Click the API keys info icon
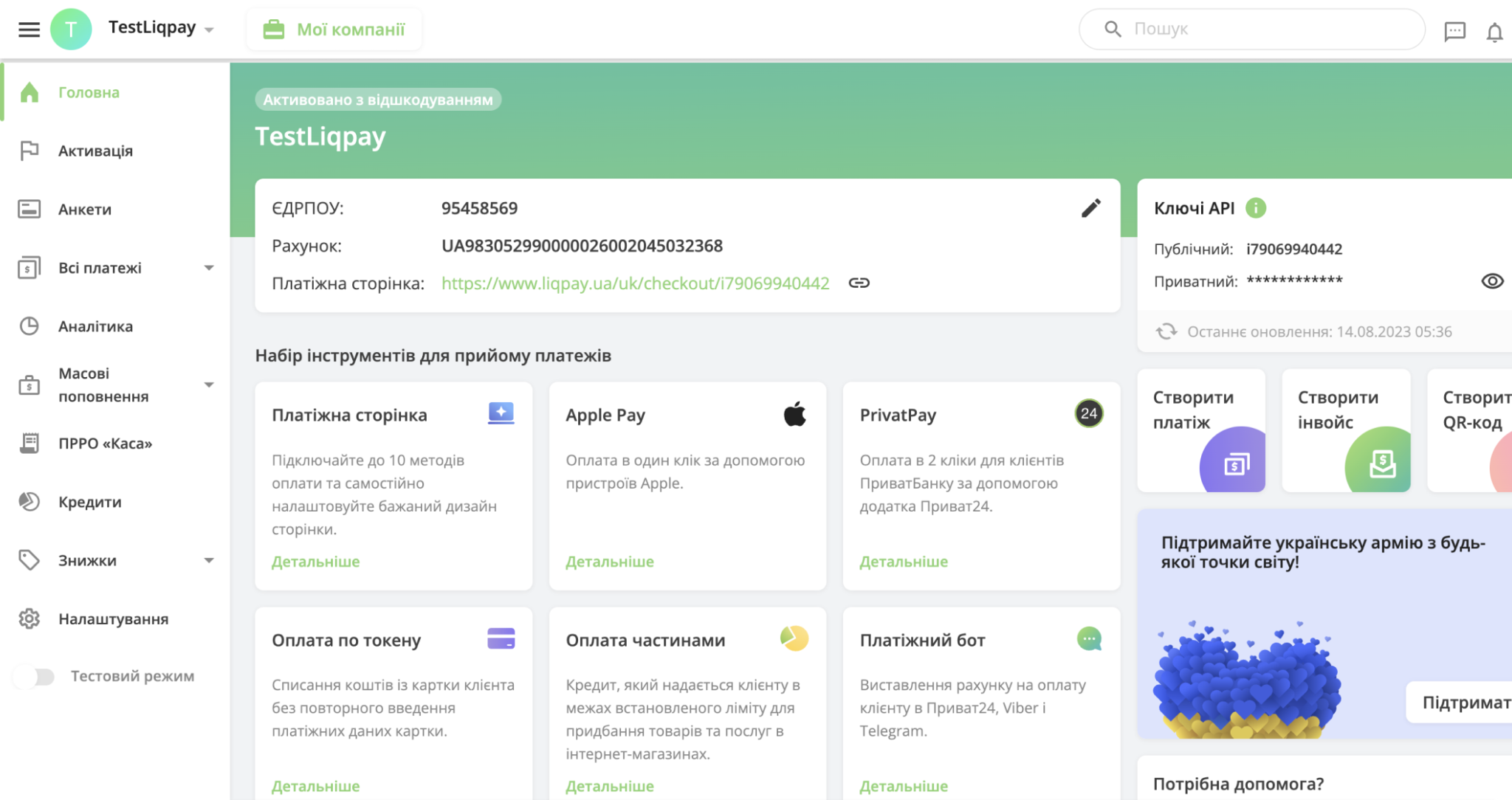1512x800 pixels. 1255,208
